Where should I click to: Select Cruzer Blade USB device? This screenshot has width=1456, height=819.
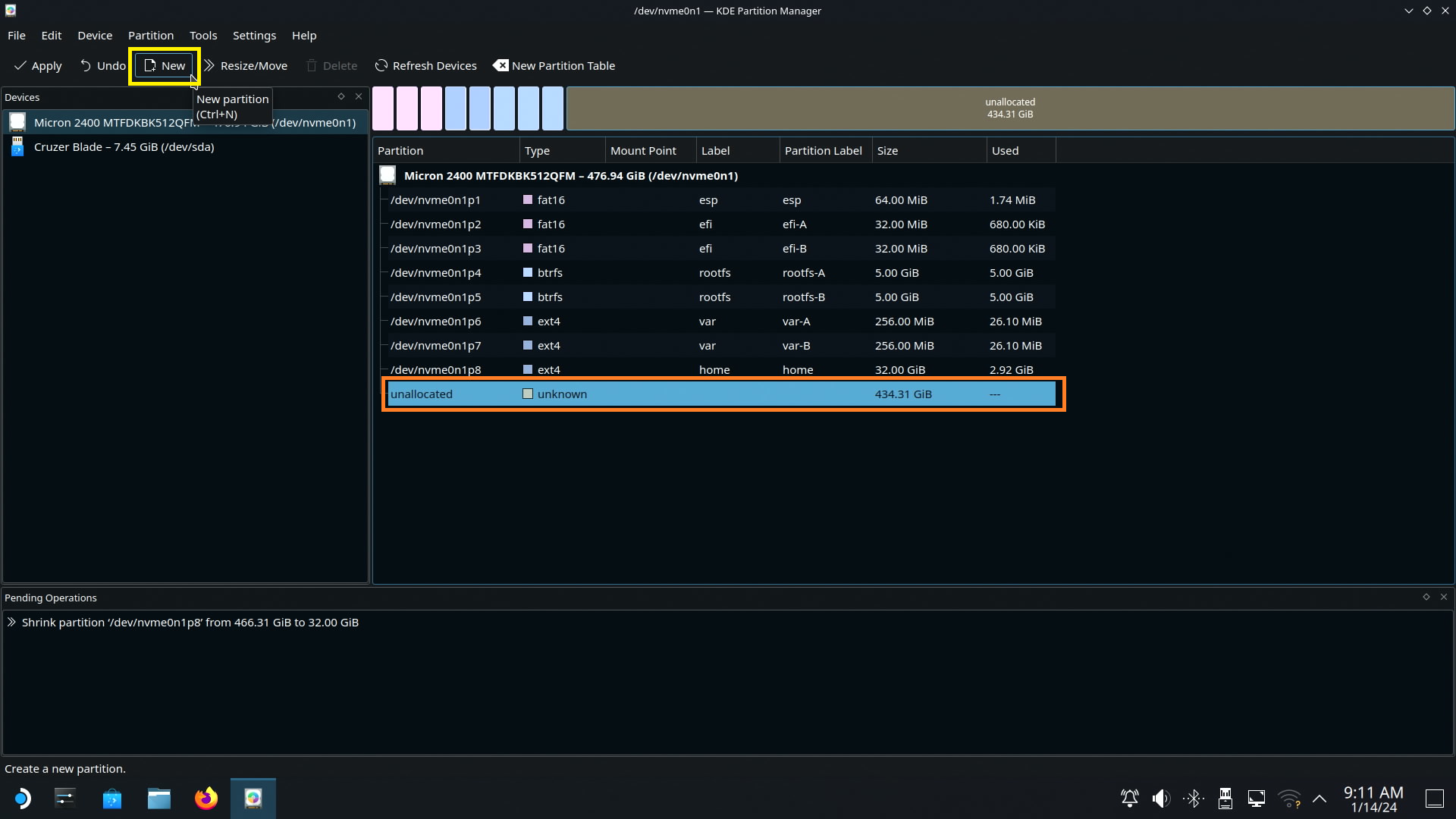(124, 147)
